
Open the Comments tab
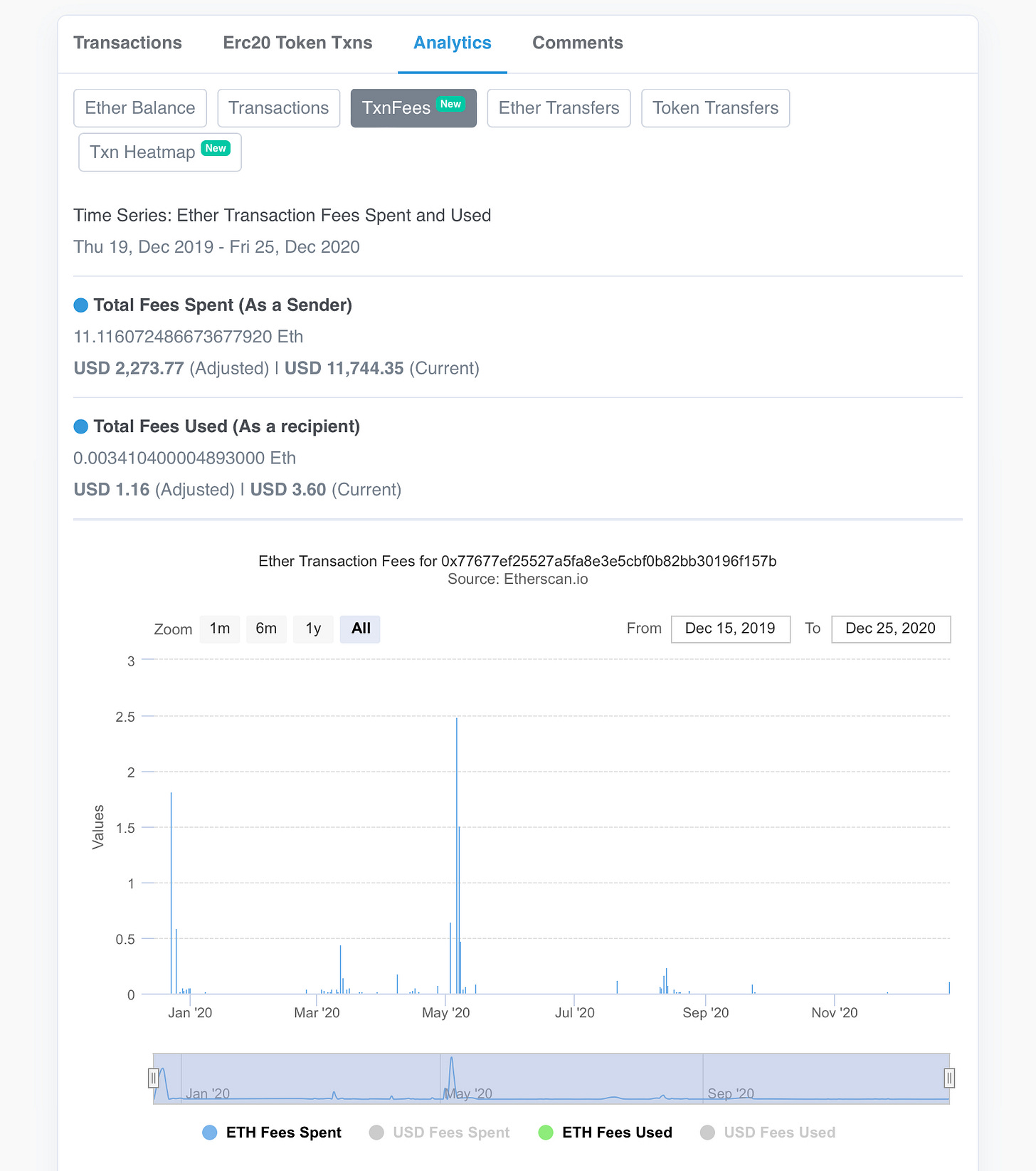click(x=578, y=43)
